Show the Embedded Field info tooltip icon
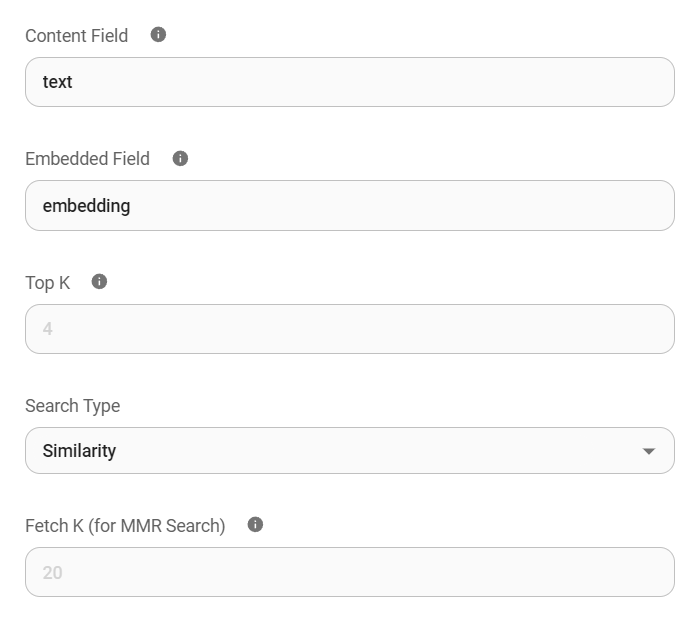The width and height of the screenshot is (691, 622). pos(180,158)
